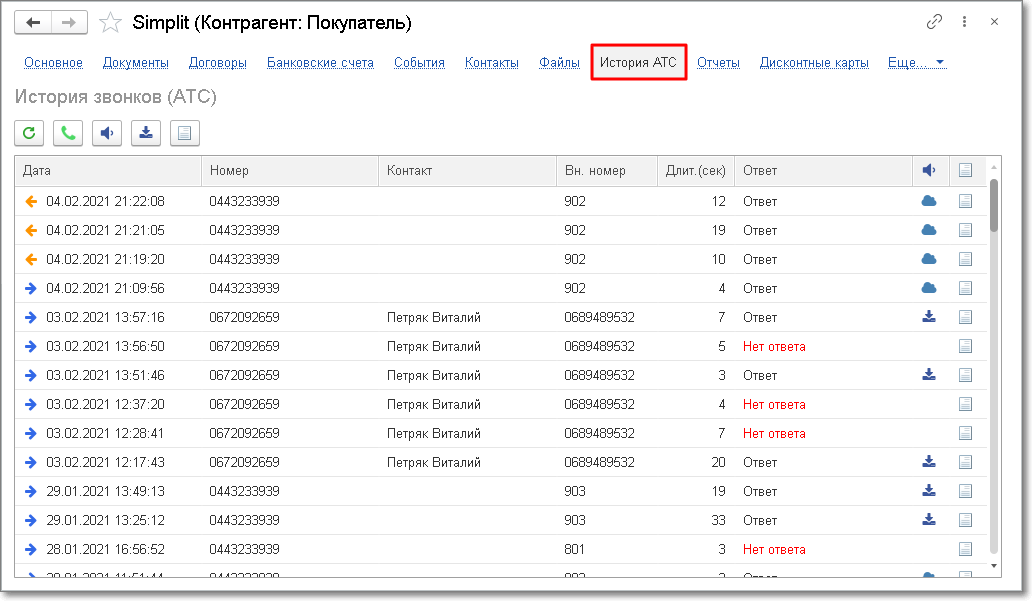1032x601 pixels.
Task: Click the green refresh call history icon
Action: [x=30, y=132]
